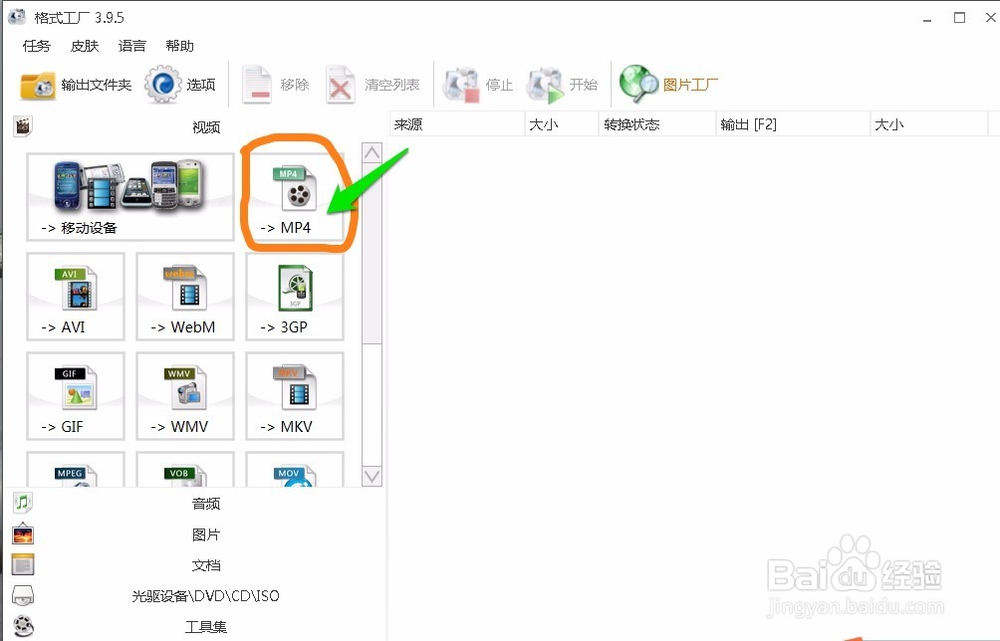
Task: Click the scrollbar down arrow
Action: tap(371, 478)
